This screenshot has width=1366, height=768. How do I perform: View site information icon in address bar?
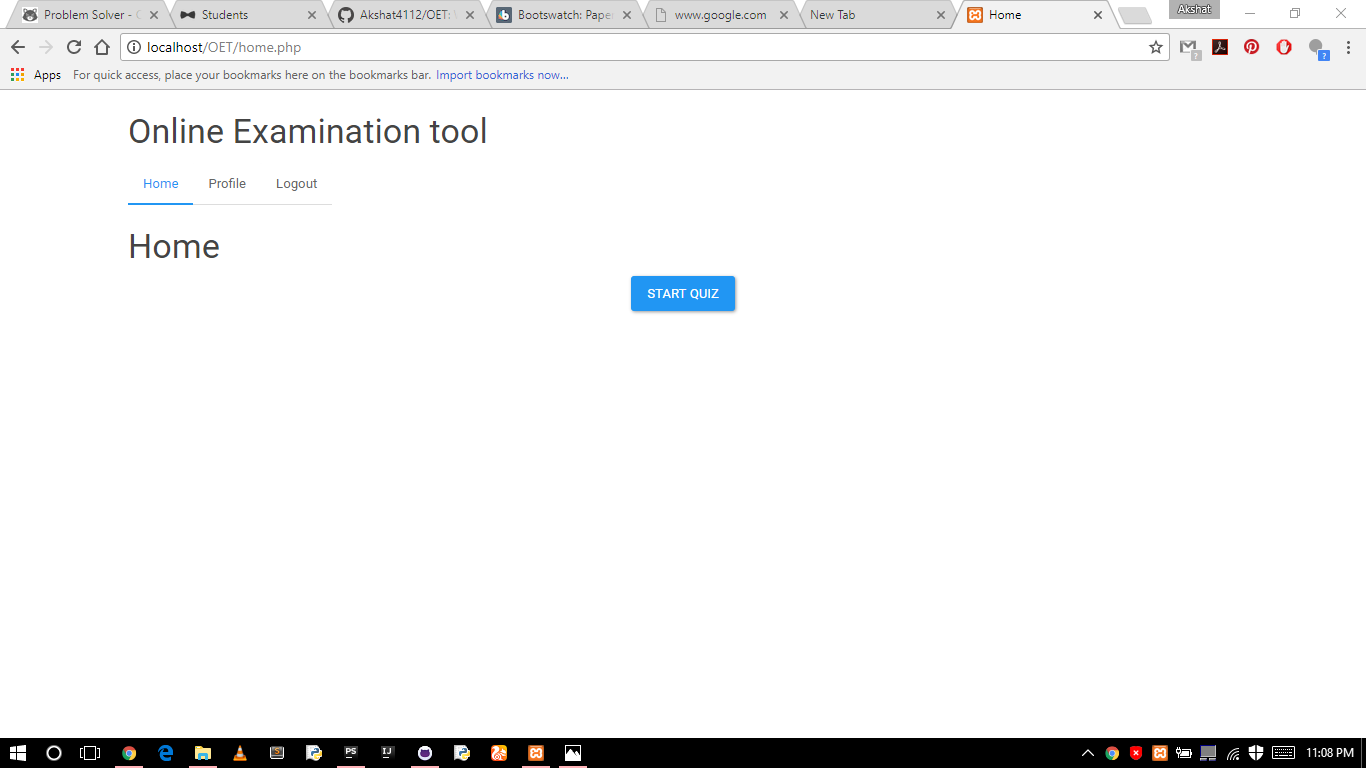tap(133, 47)
